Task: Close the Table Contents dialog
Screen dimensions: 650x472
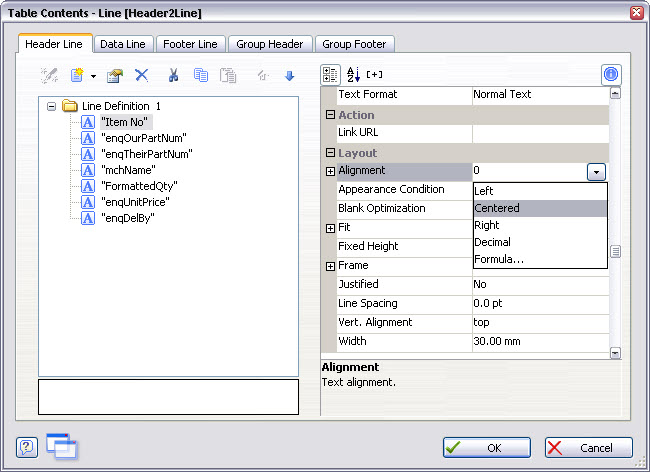Action: (x=637, y=12)
